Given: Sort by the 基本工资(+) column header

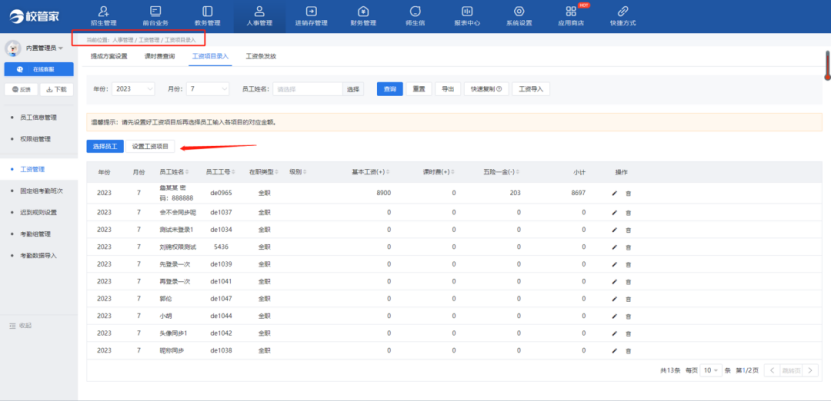Looking at the screenshot, I should point(369,171).
